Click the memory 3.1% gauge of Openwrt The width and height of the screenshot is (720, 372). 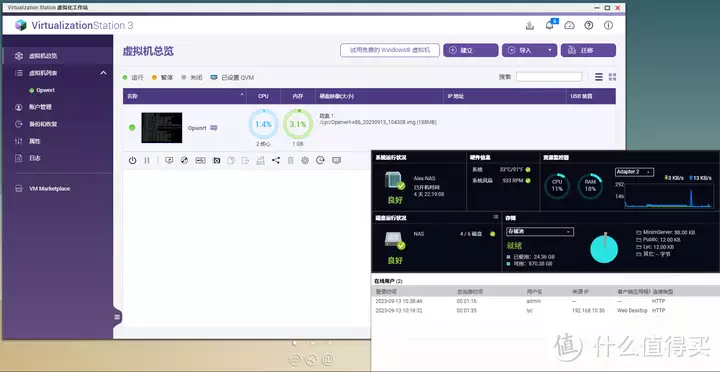298,124
